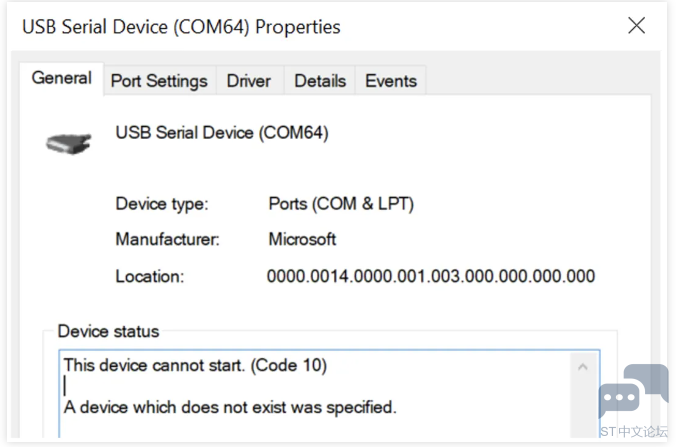Open the Events tab
Screen dimensions: 677x447
391,81
